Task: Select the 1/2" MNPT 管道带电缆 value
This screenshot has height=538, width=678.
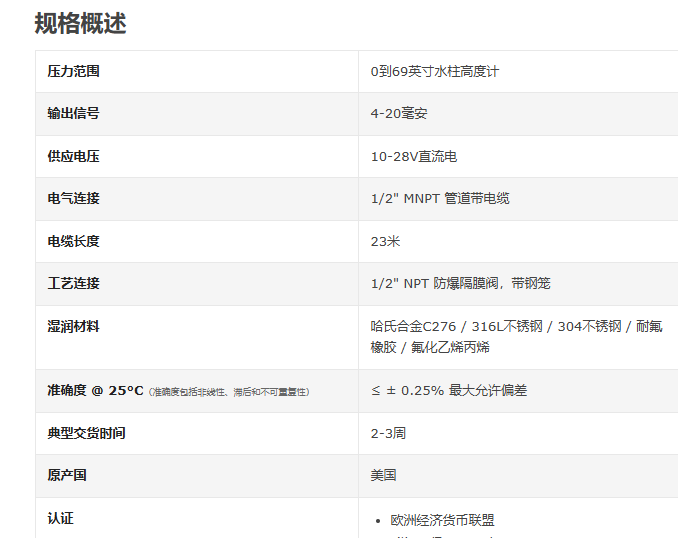Action: coord(439,199)
